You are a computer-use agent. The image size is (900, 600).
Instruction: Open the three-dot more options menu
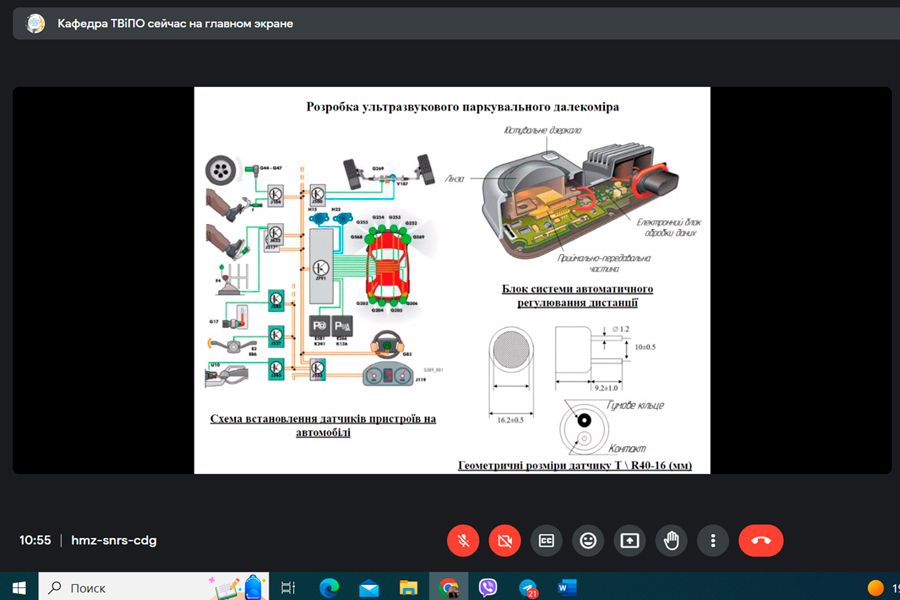tap(713, 540)
